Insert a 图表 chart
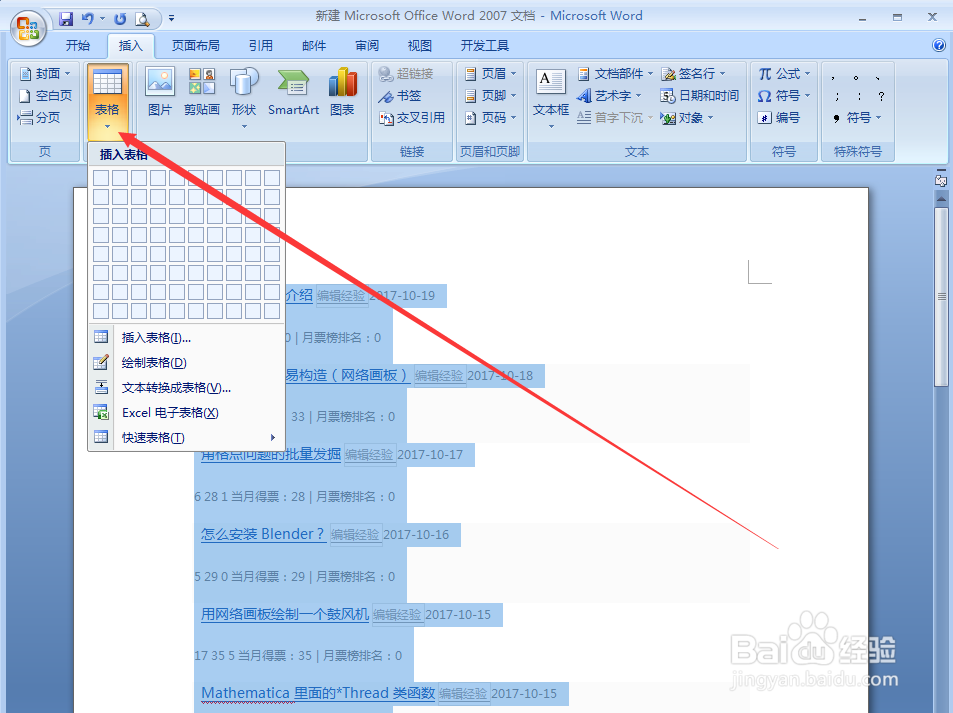953x713 pixels. pos(342,92)
